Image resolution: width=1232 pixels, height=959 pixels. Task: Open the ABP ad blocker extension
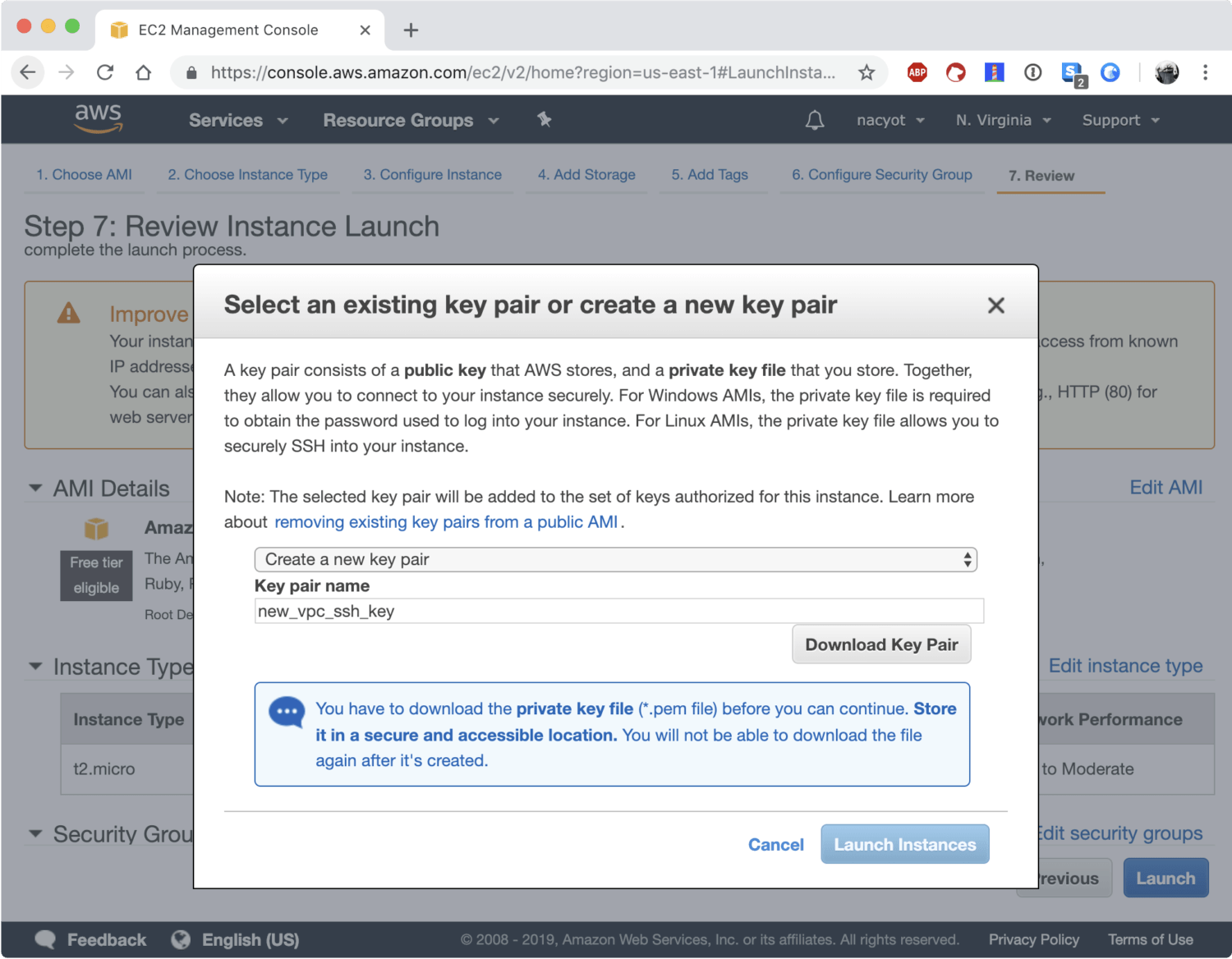[917, 72]
